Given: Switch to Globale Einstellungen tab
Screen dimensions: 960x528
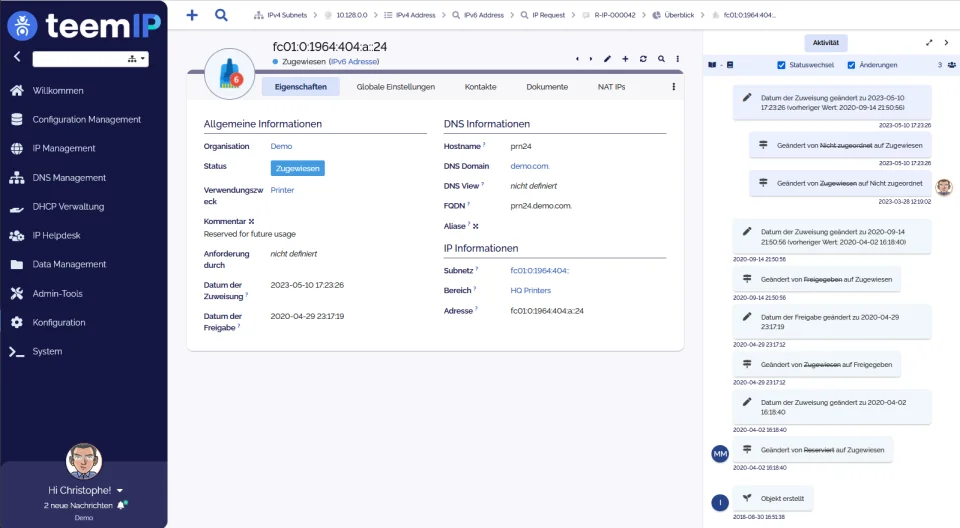Looking at the screenshot, I should click(x=396, y=87).
